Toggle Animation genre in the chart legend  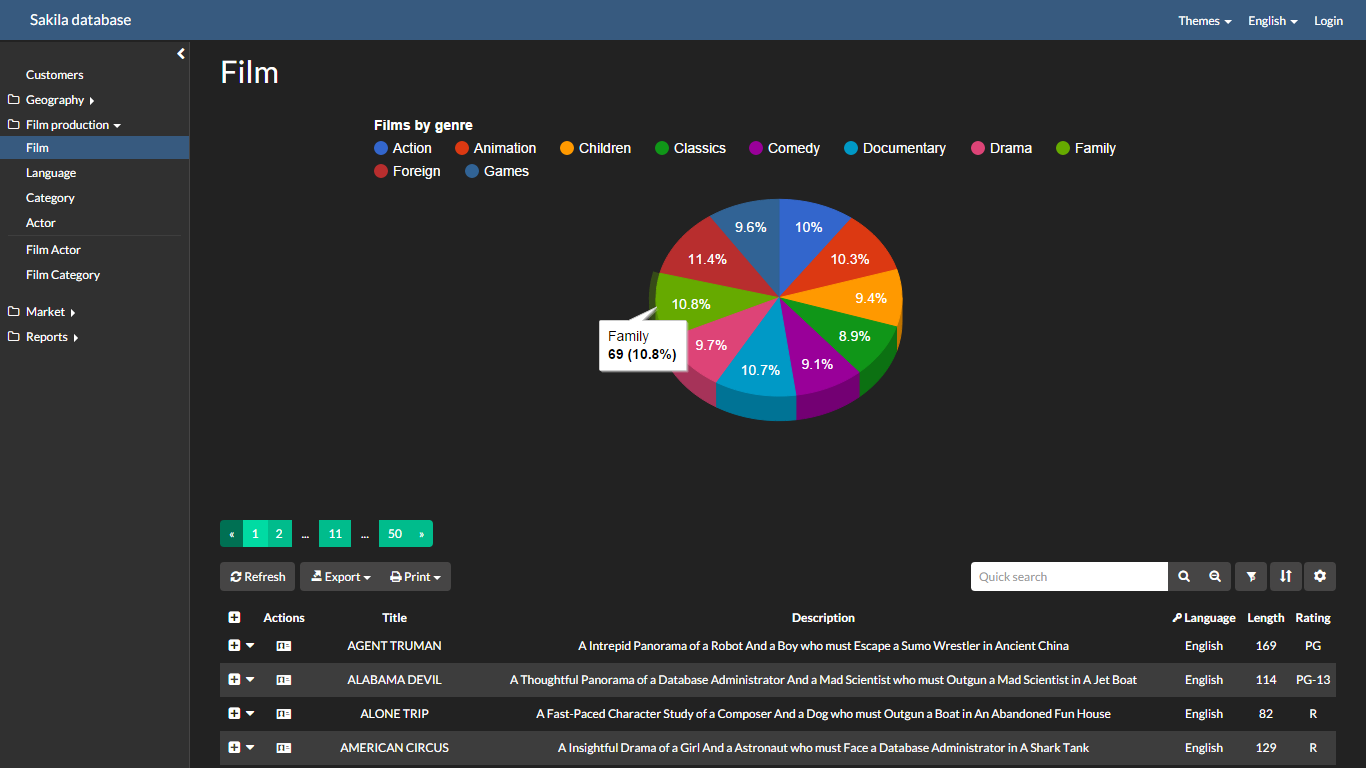click(x=495, y=148)
